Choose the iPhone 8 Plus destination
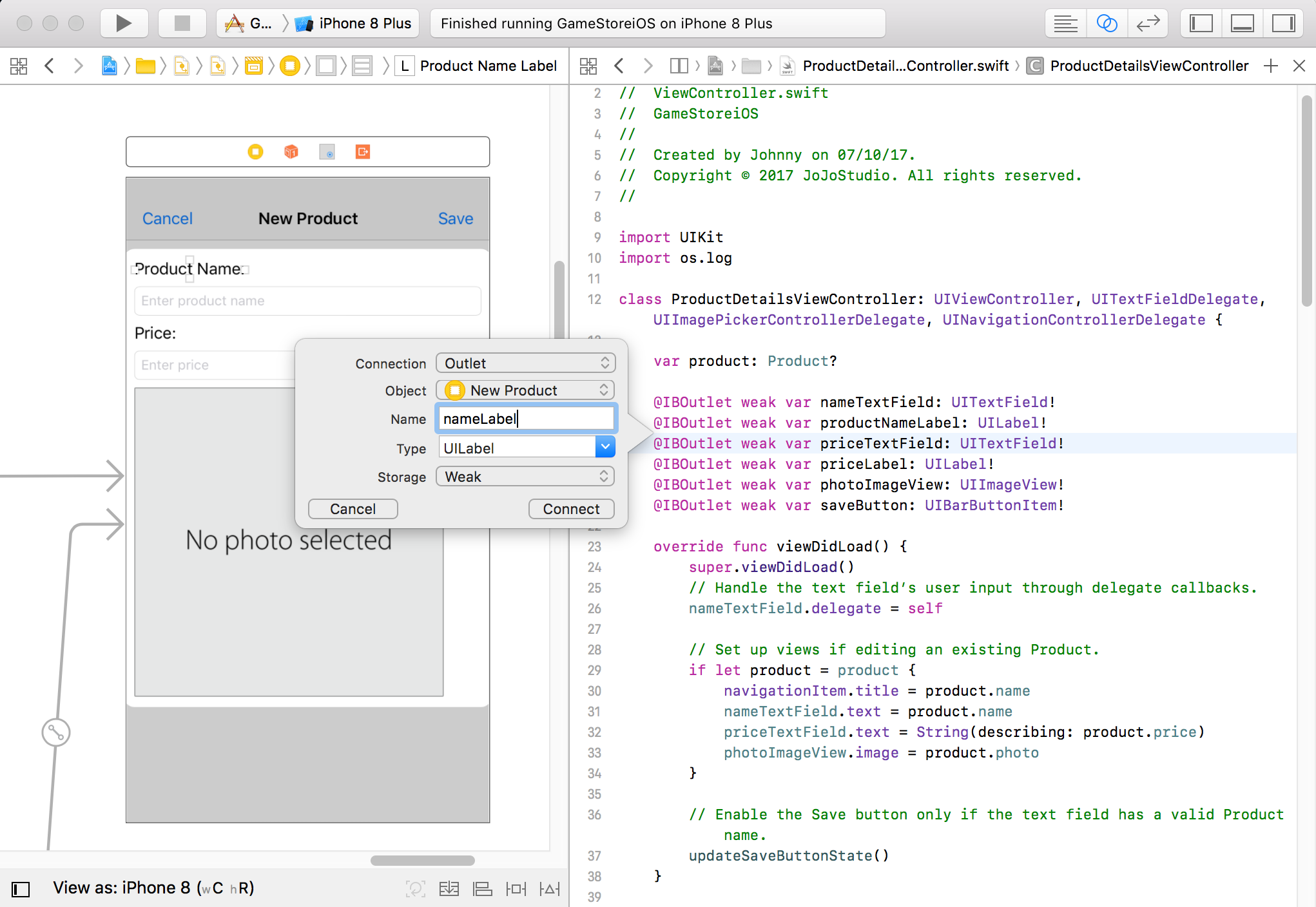The width and height of the screenshot is (1316, 907). coord(354,24)
